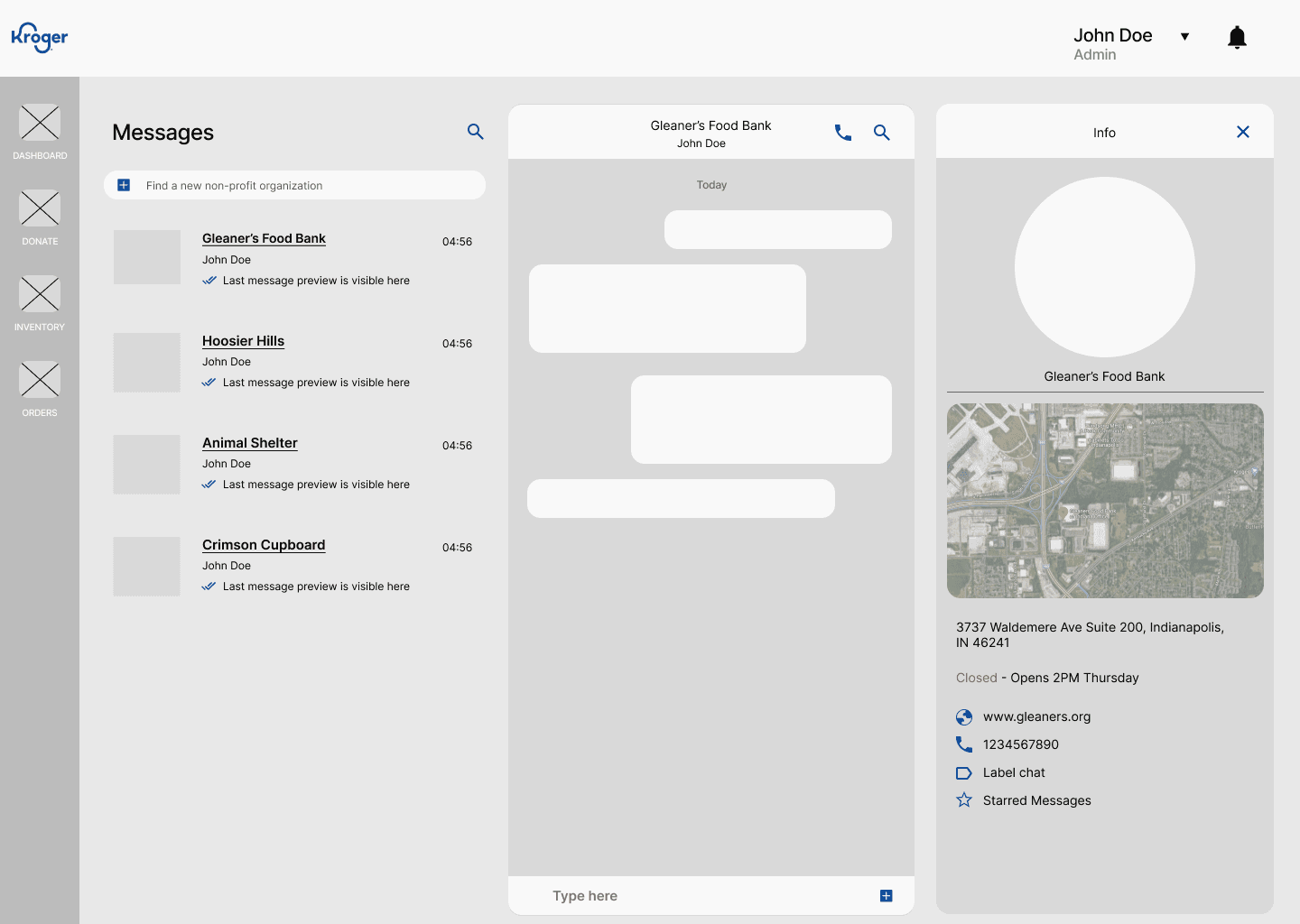Click the Label chat tag icon
This screenshot has width=1300, height=924.
(x=964, y=773)
